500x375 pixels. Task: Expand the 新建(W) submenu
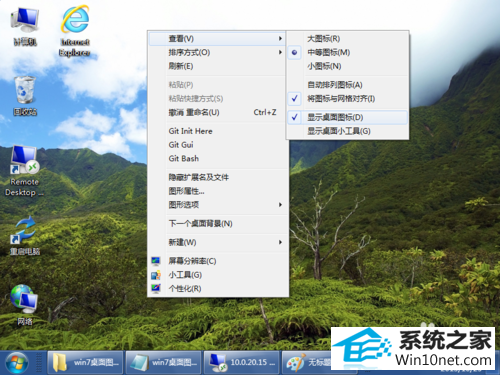point(218,242)
